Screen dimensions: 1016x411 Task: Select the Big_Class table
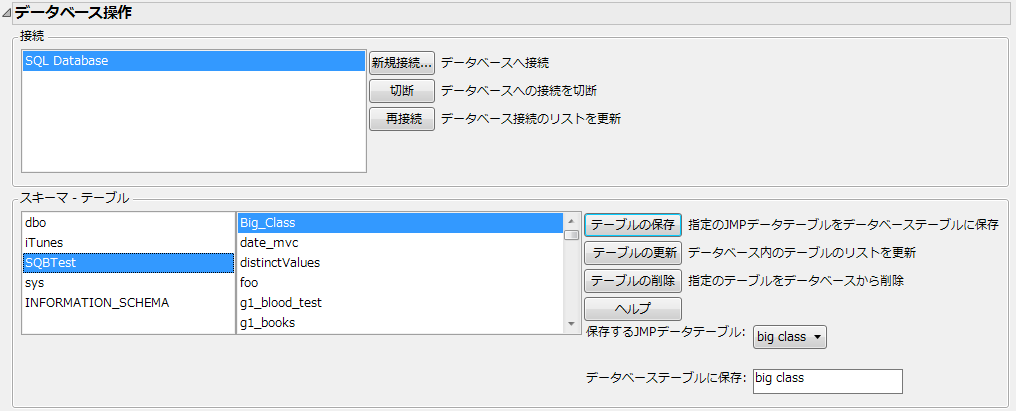click(400, 223)
